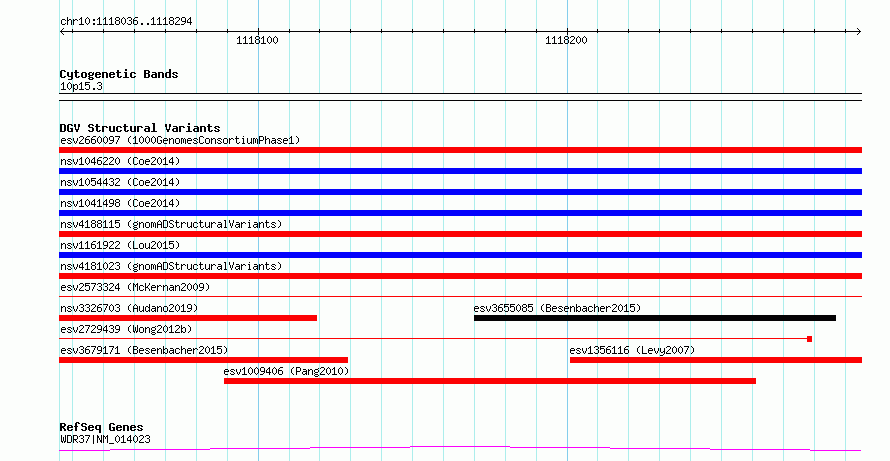
Task: Click the 1118100 ruler tick label
Action: coord(257,40)
